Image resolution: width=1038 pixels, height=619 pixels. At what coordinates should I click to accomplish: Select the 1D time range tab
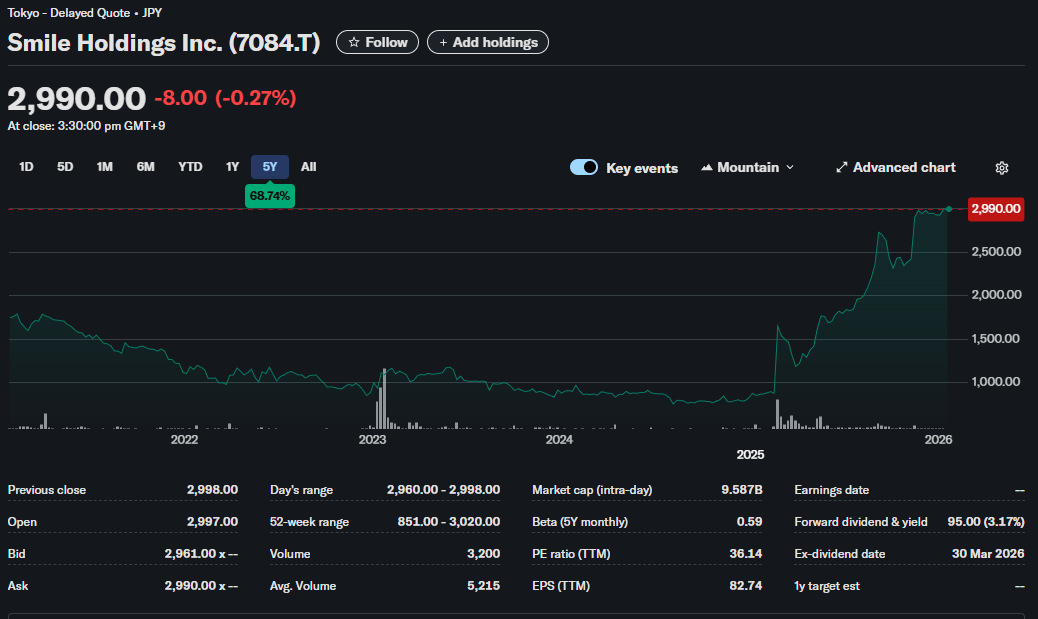pos(26,167)
